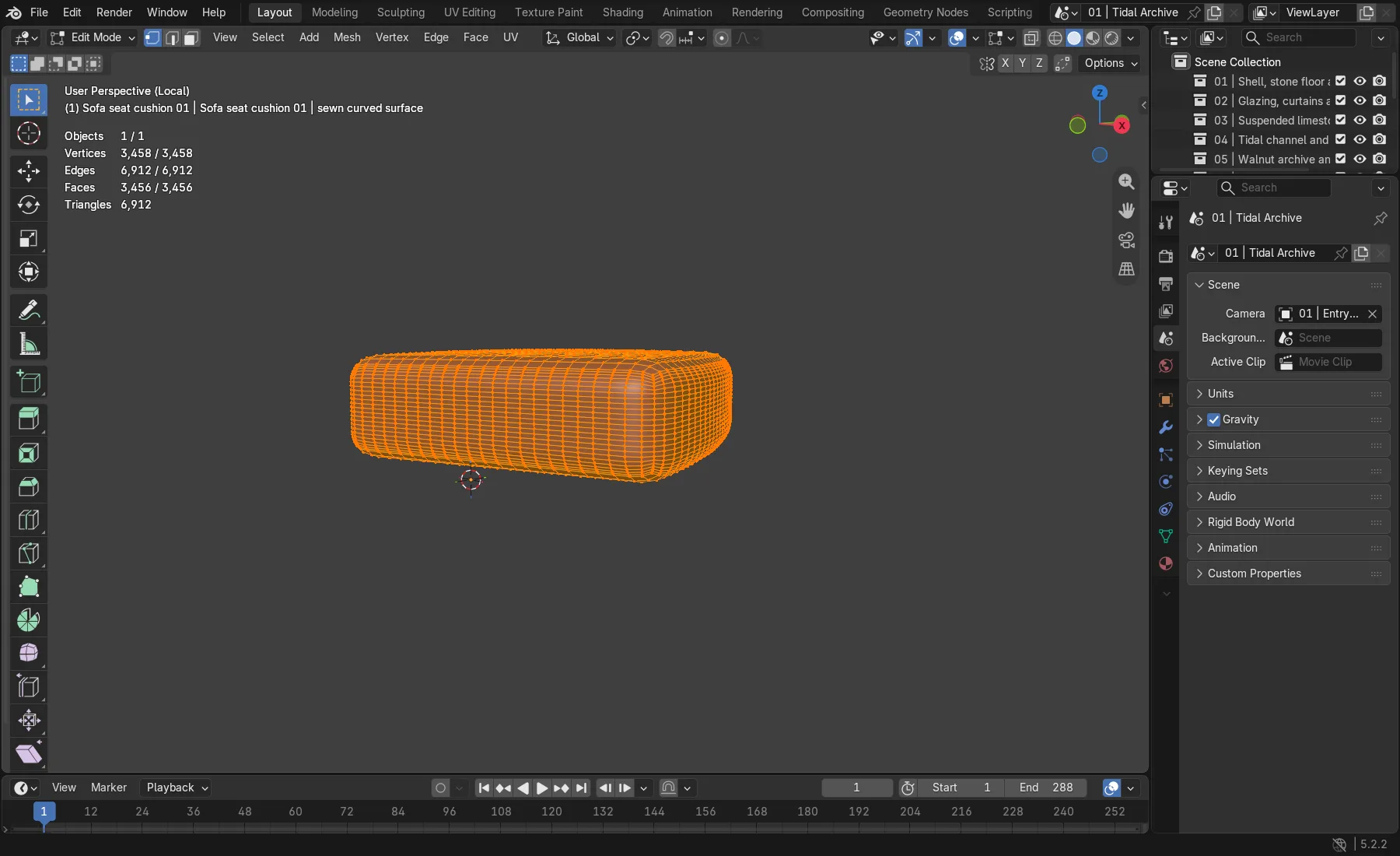
Task: Click the End frame field showing 288
Action: point(1046,788)
